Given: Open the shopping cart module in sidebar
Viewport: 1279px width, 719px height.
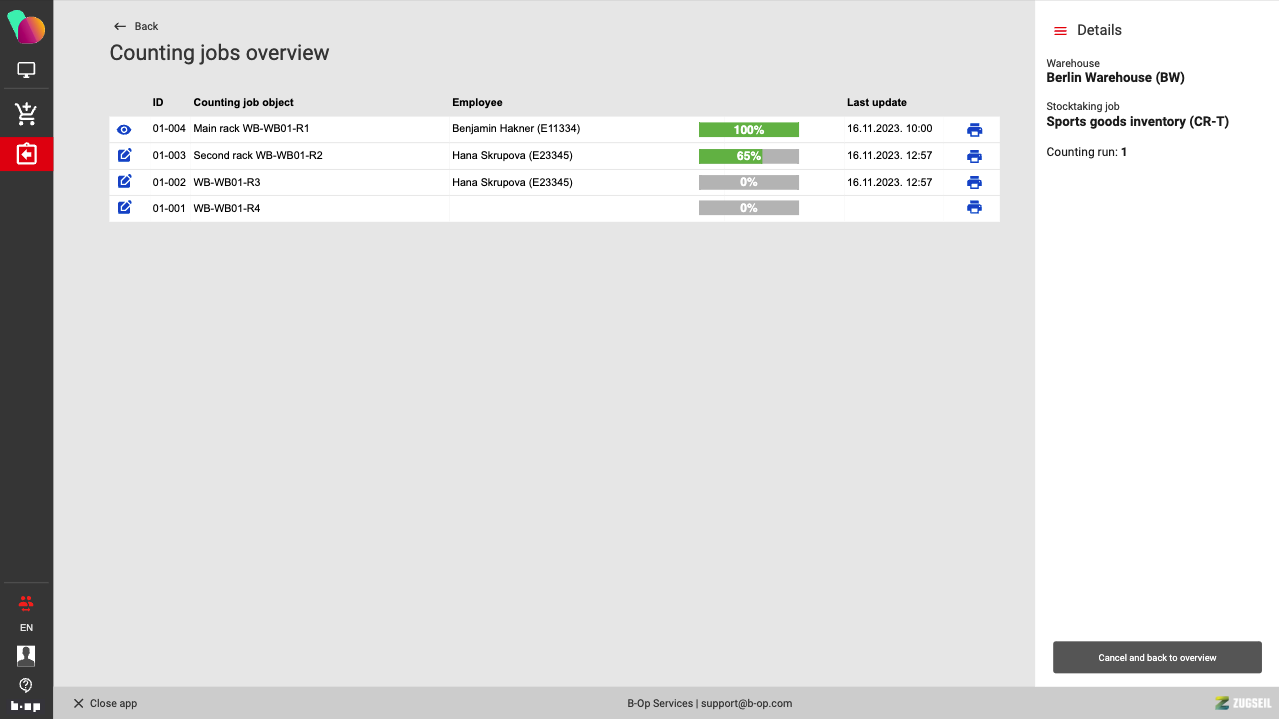Looking at the screenshot, I should pyautogui.click(x=26, y=114).
